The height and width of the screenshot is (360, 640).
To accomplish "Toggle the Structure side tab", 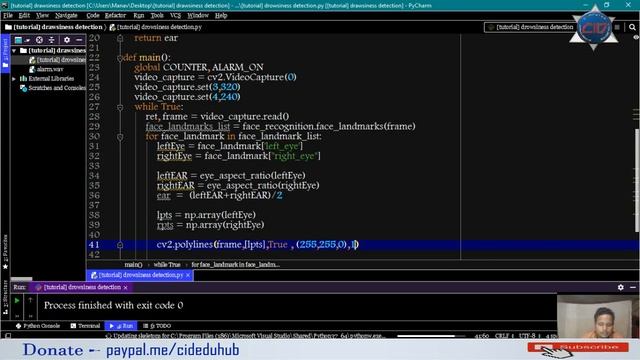I will click(5, 297).
